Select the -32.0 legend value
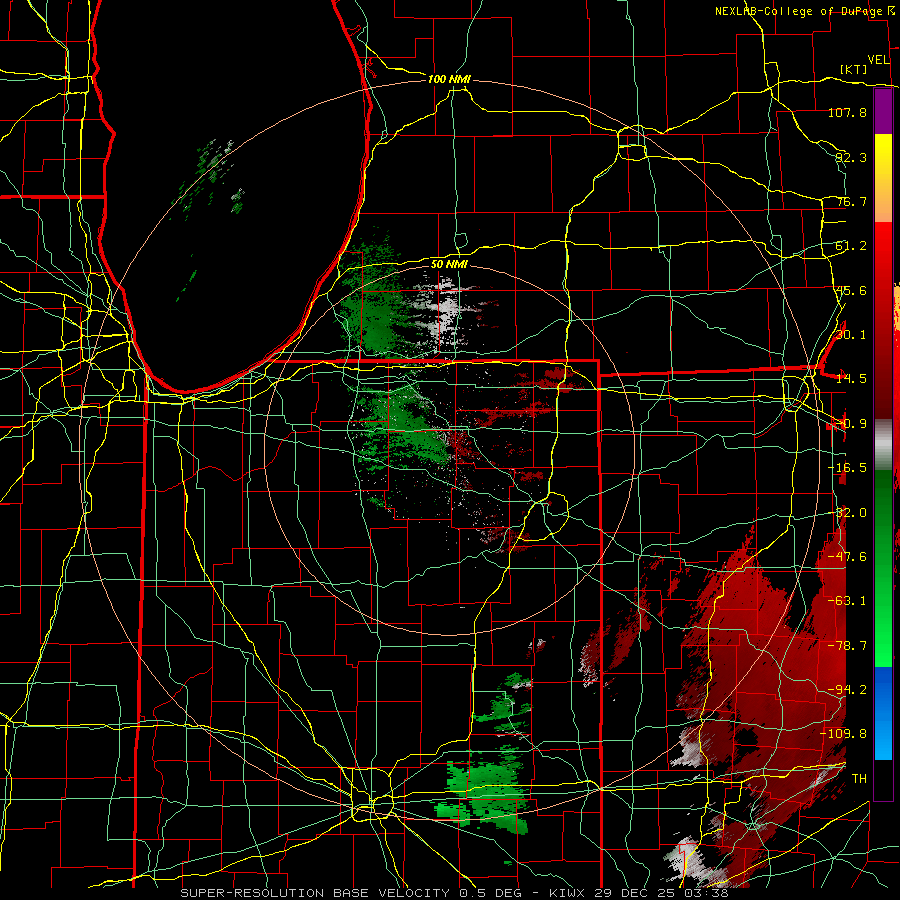The width and height of the screenshot is (900, 900). (x=847, y=513)
